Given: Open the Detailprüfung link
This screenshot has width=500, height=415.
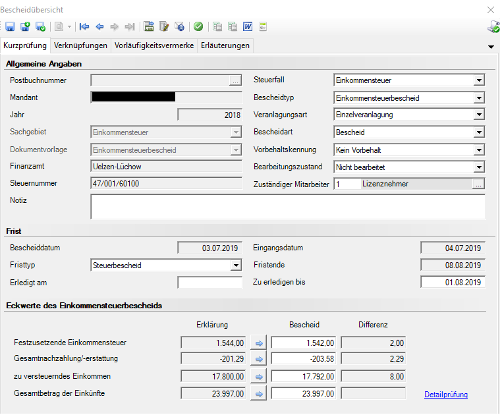Looking at the screenshot, I should point(446,394).
